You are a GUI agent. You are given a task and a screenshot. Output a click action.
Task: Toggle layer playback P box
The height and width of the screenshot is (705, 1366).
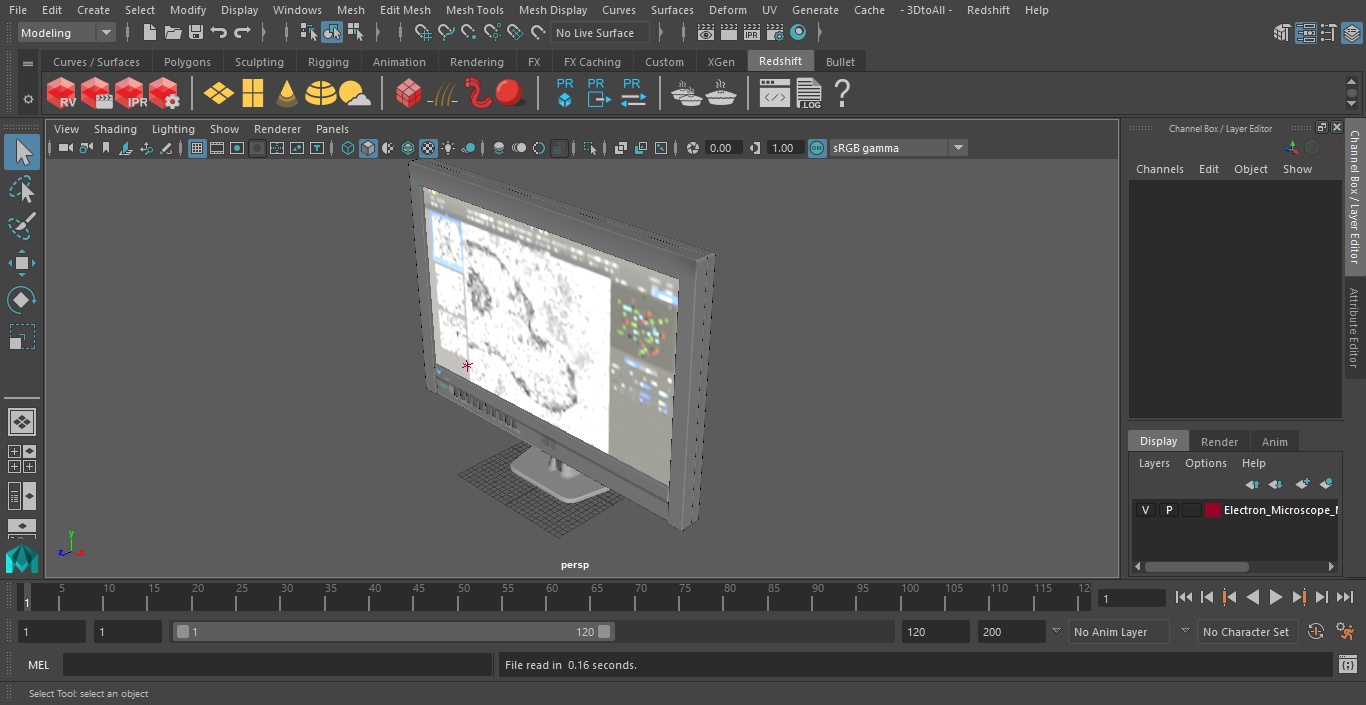(x=1168, y=510)
